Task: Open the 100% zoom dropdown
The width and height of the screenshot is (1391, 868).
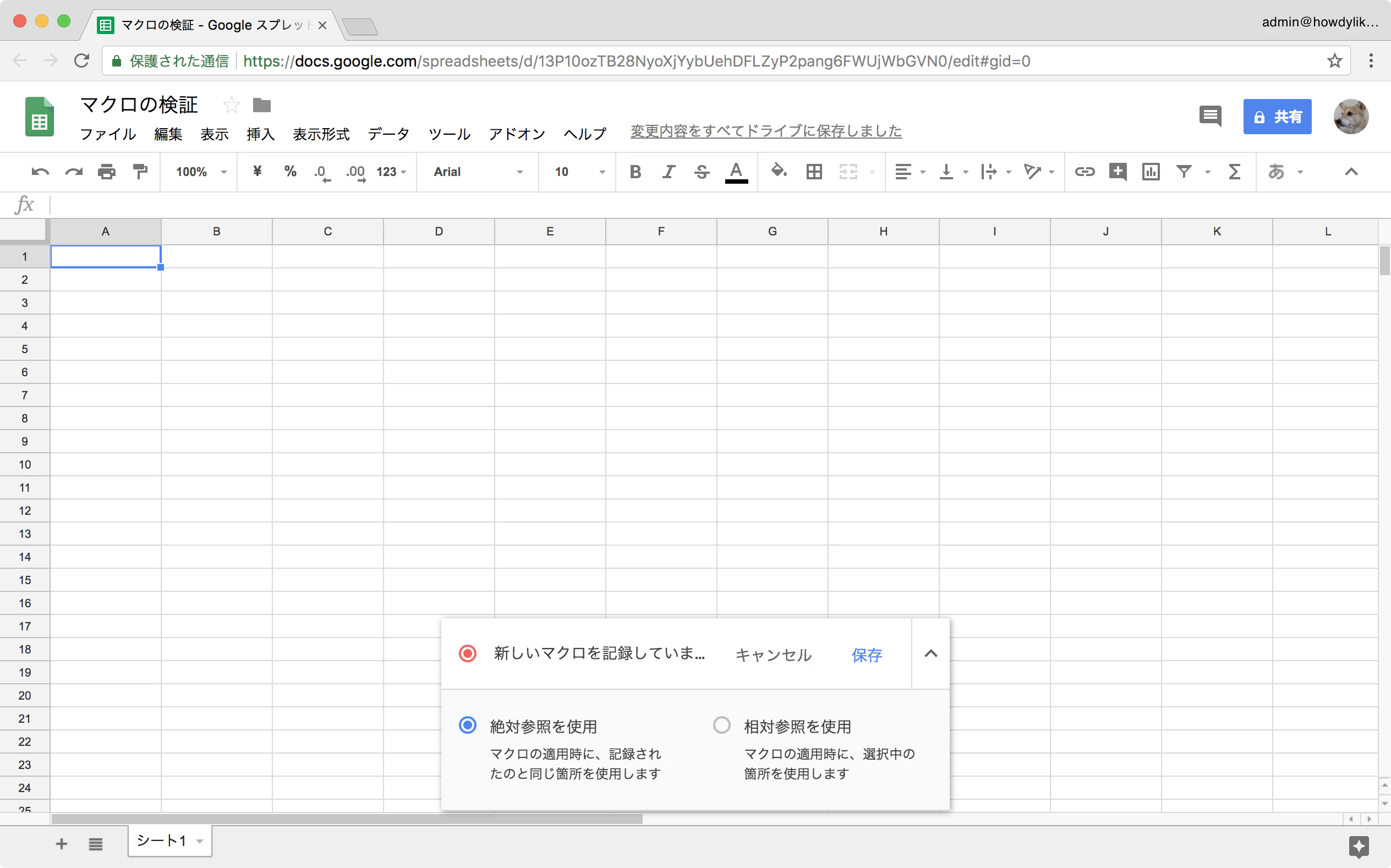Action: [201, 172]
